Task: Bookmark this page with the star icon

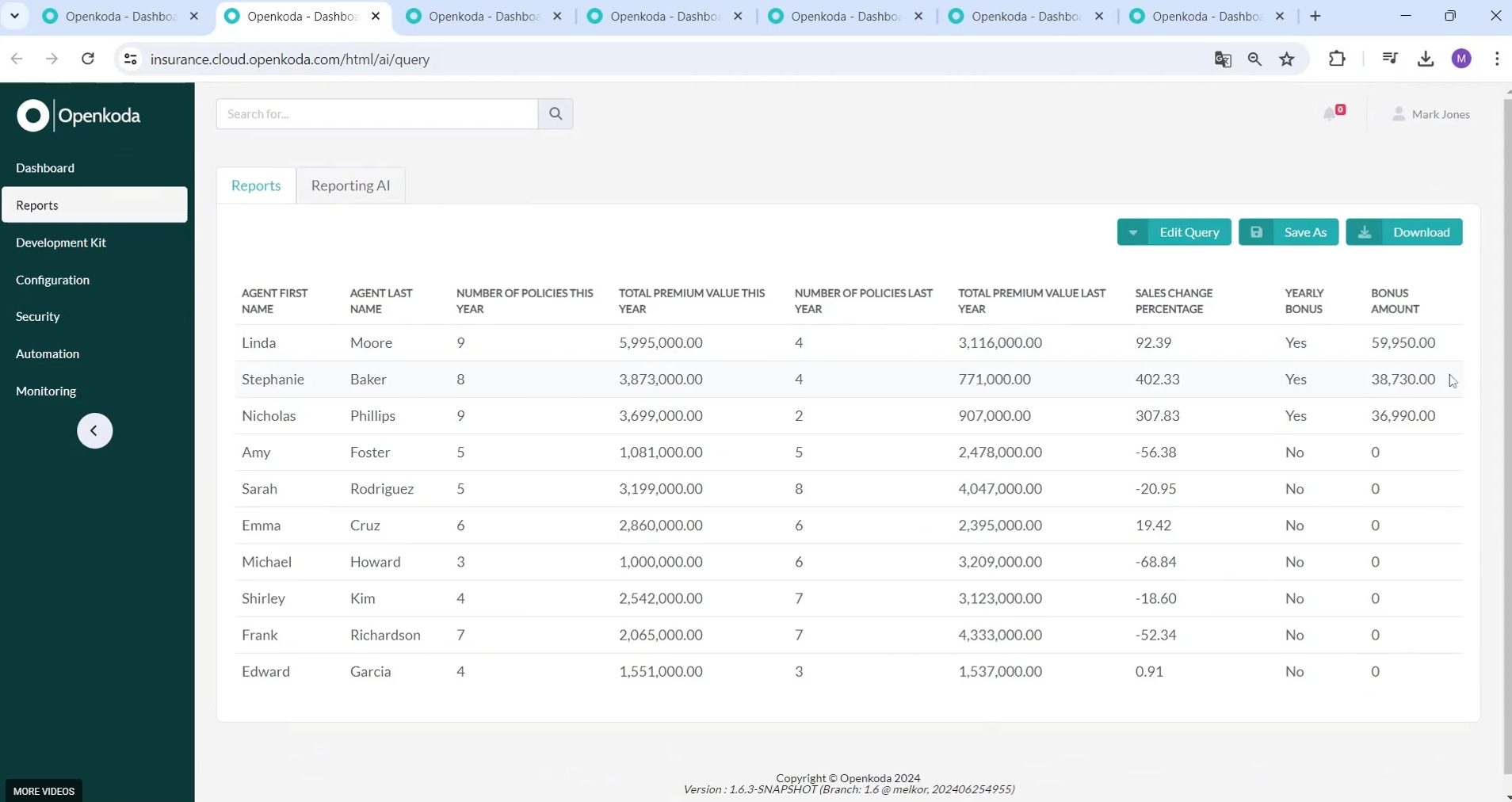Action: click(1287, 59)
